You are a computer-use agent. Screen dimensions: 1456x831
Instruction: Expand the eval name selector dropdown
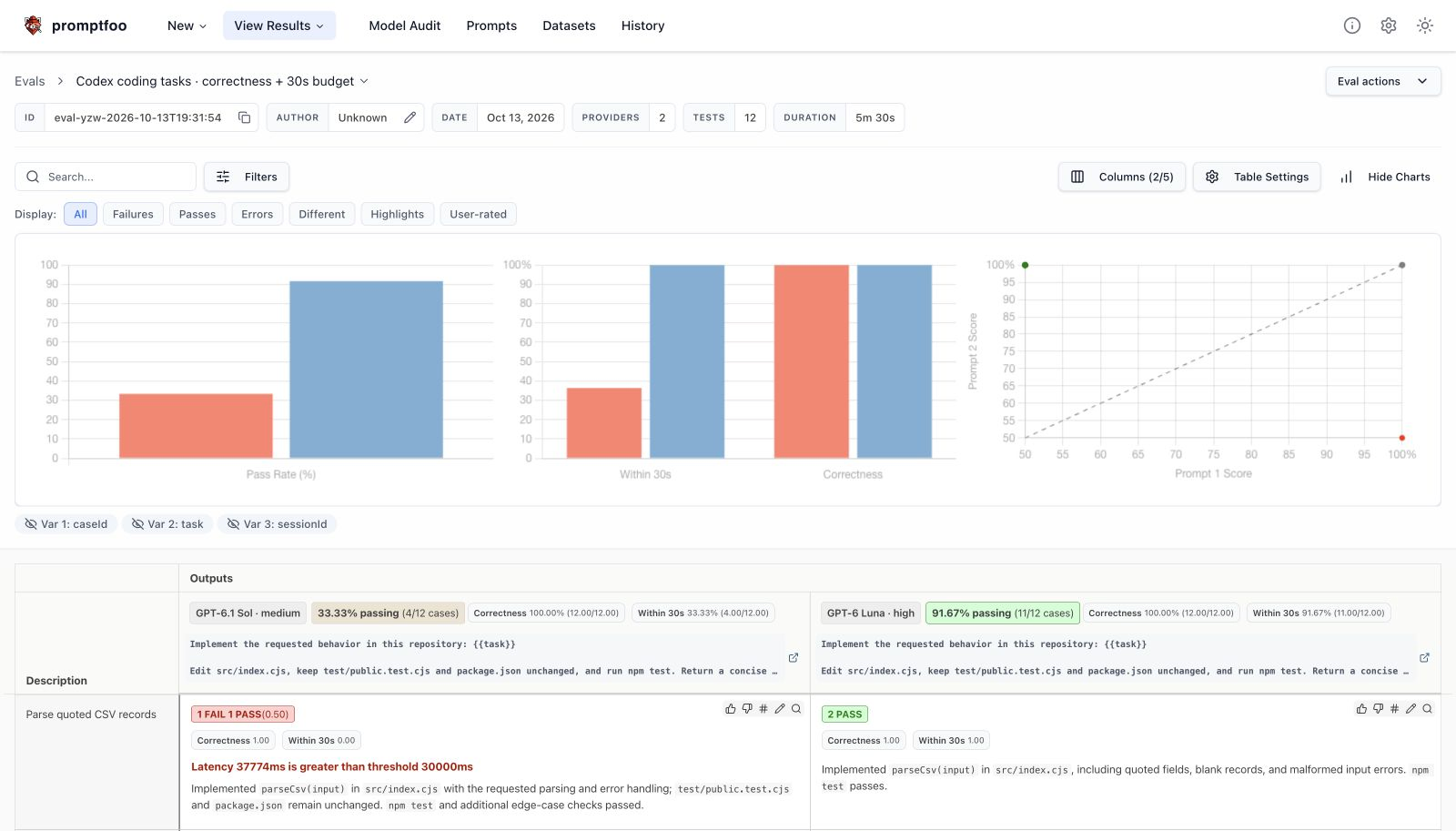point(222,81)
